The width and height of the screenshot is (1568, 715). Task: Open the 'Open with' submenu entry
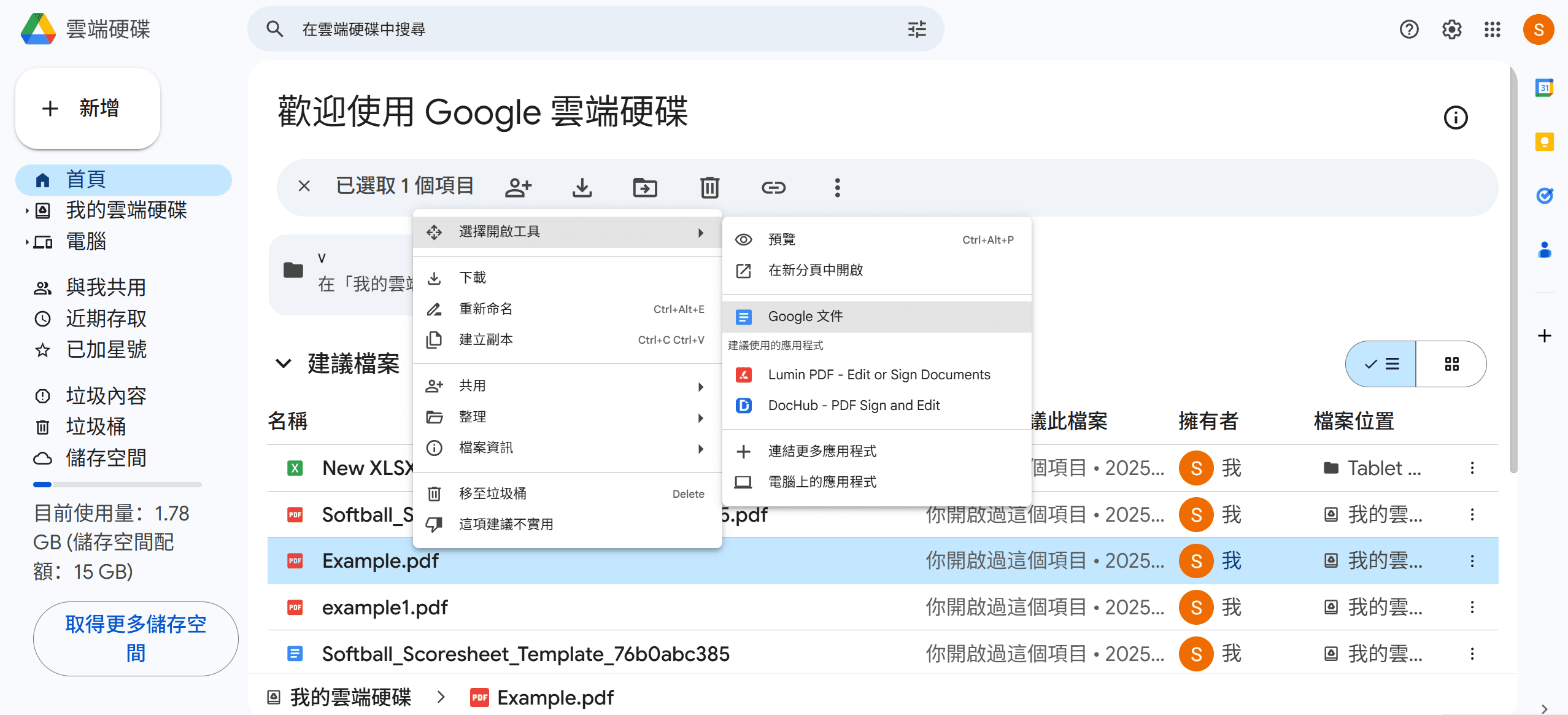[567, 232]
